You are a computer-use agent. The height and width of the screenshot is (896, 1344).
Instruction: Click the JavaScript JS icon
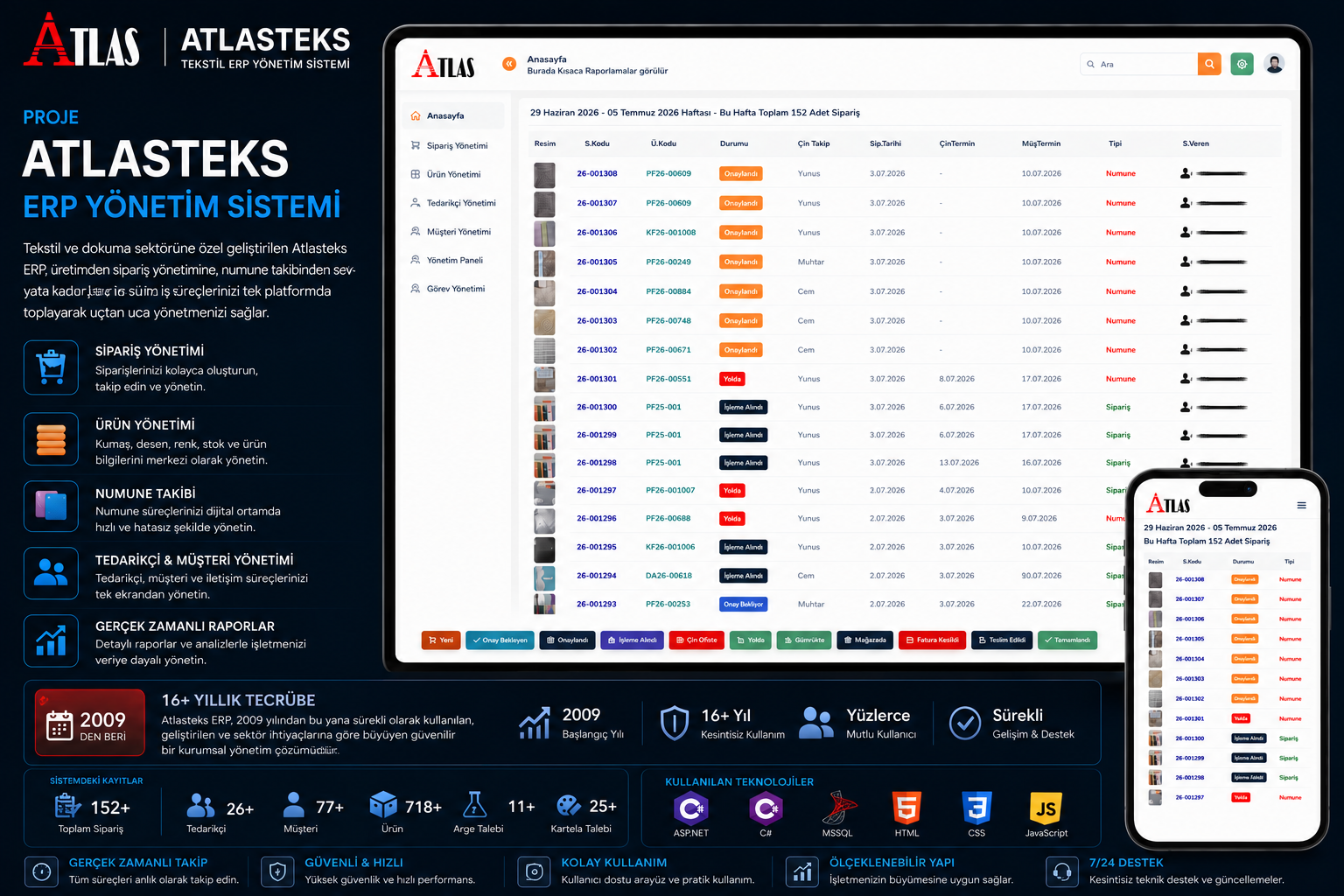(x=1046, y=808)
